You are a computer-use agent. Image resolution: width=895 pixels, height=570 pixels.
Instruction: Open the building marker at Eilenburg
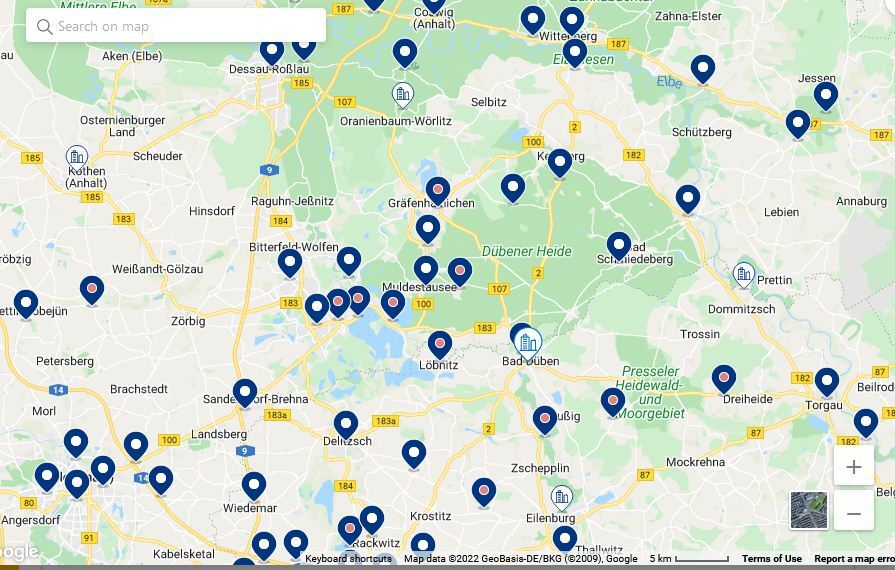click(562, 498)
